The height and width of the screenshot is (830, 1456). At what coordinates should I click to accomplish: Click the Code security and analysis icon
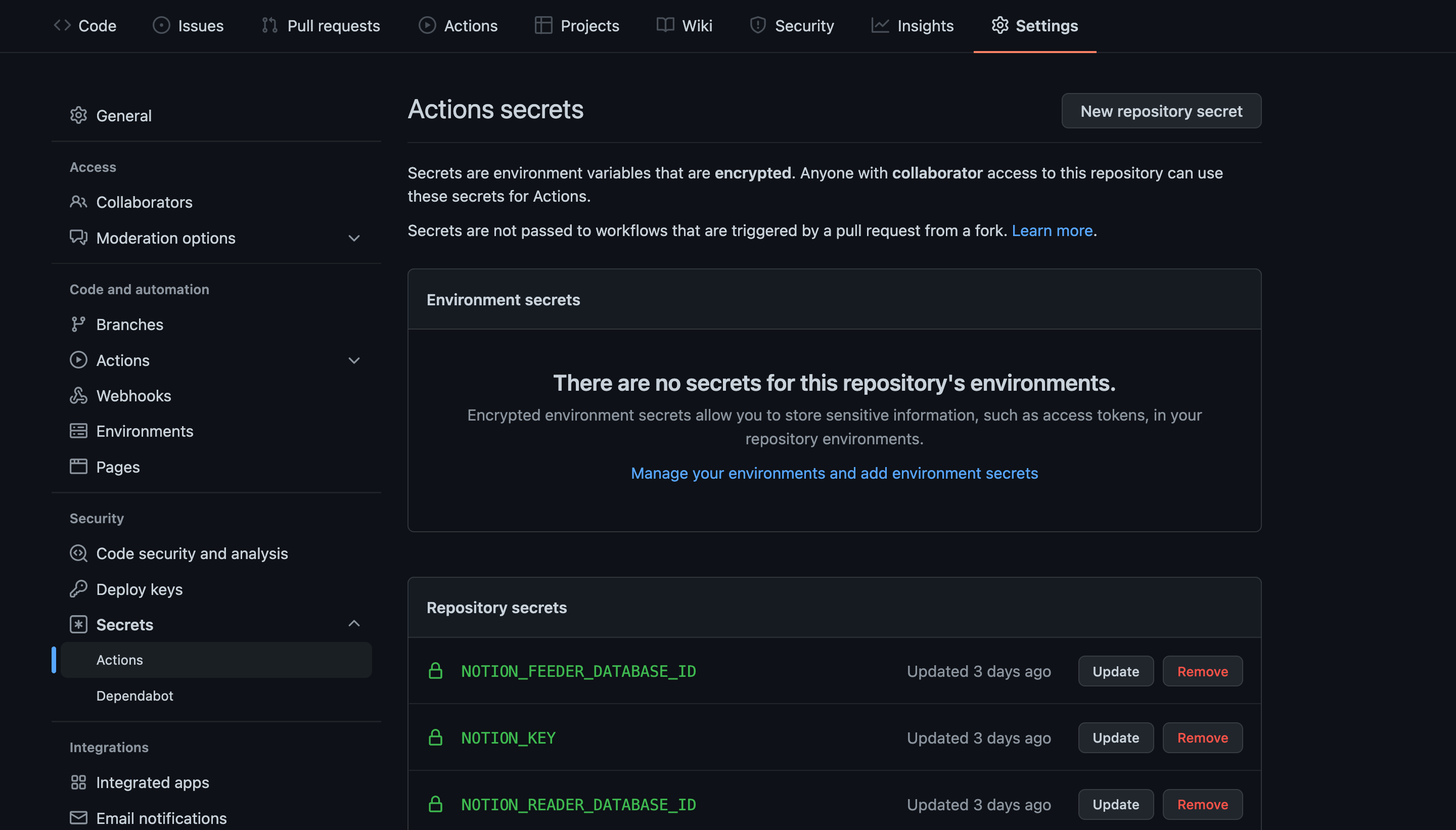pyautogui.click(x=78, y=554)
